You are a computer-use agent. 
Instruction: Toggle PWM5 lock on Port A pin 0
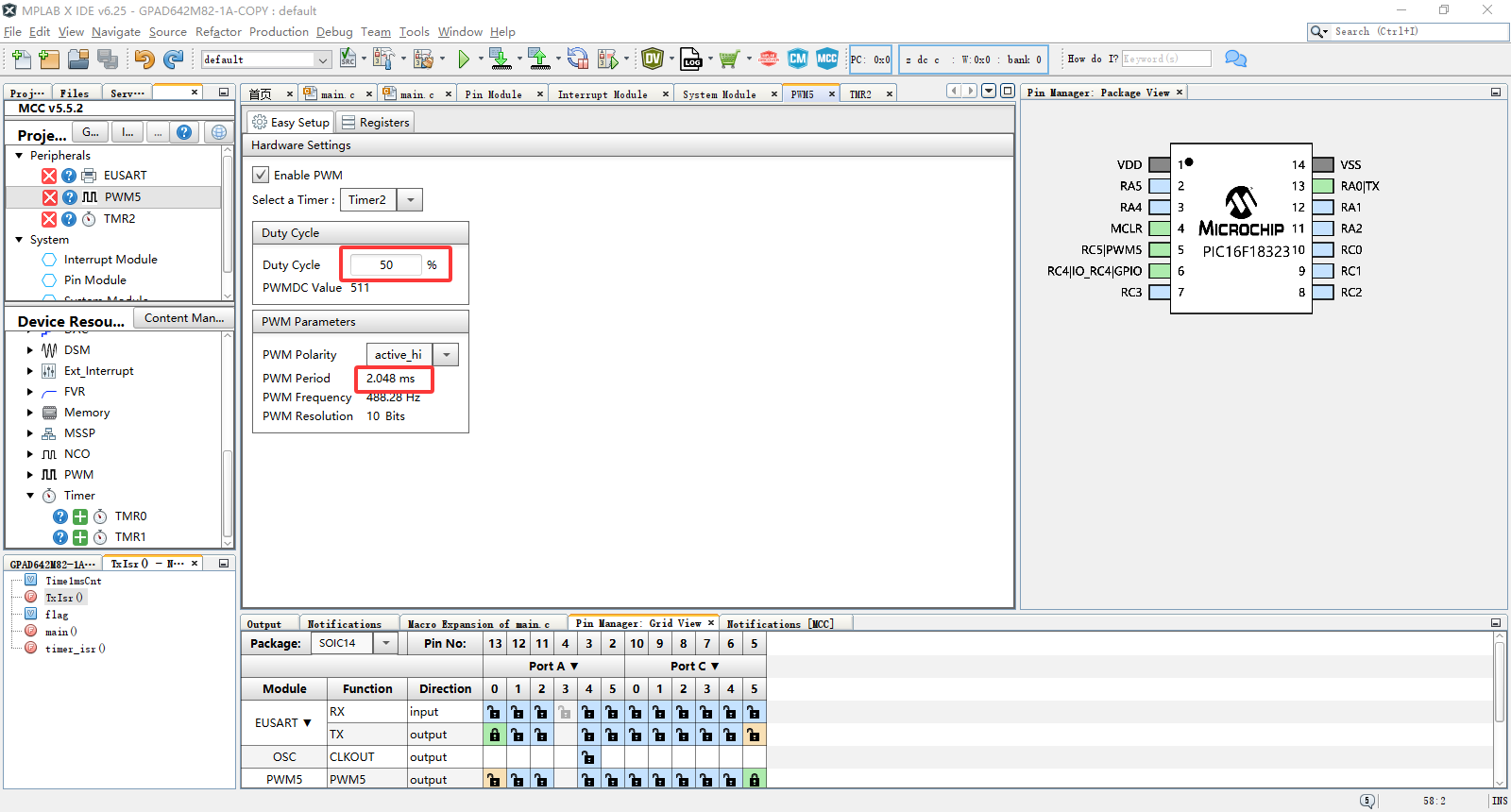[494, 780]
